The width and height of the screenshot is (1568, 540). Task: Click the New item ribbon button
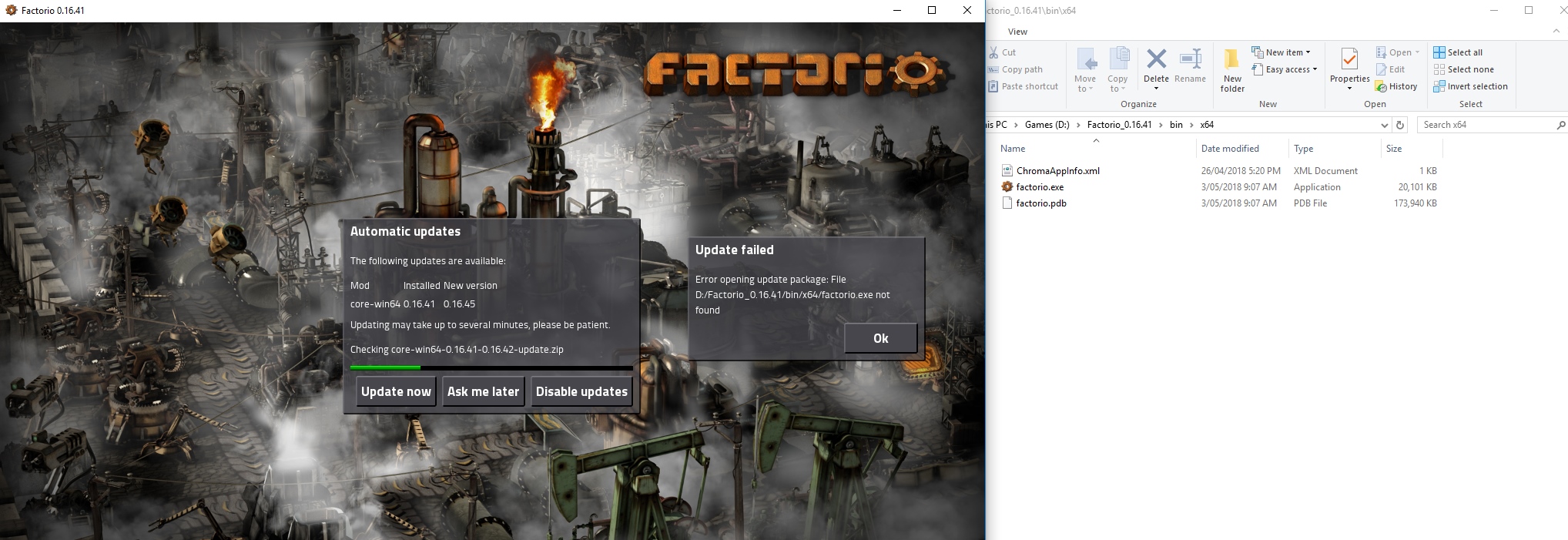1281,52
